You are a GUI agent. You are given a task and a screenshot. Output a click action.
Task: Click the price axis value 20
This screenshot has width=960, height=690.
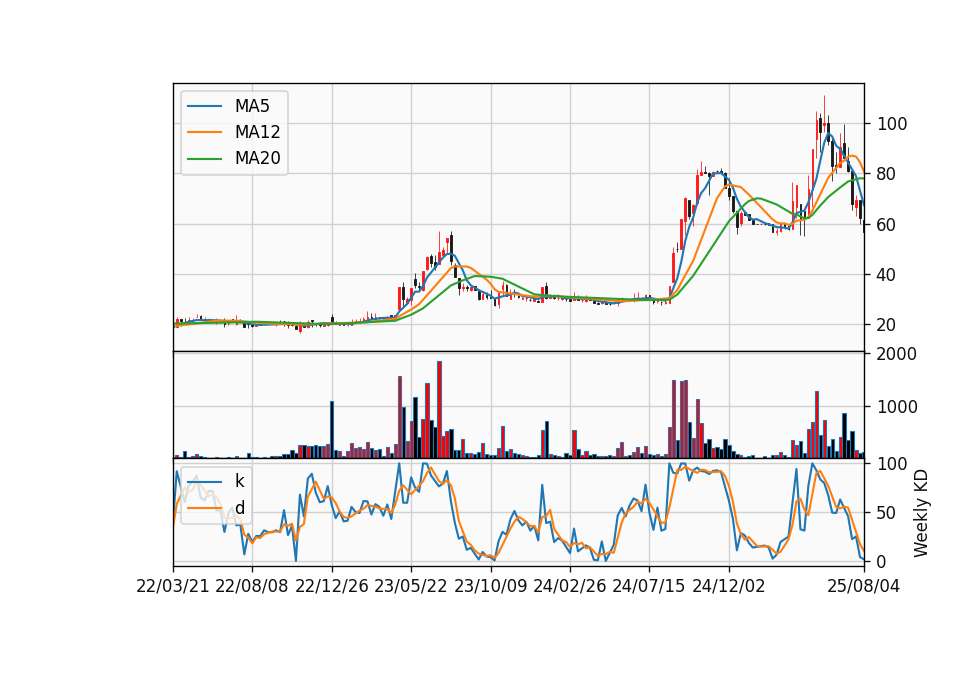pos(887,325)
